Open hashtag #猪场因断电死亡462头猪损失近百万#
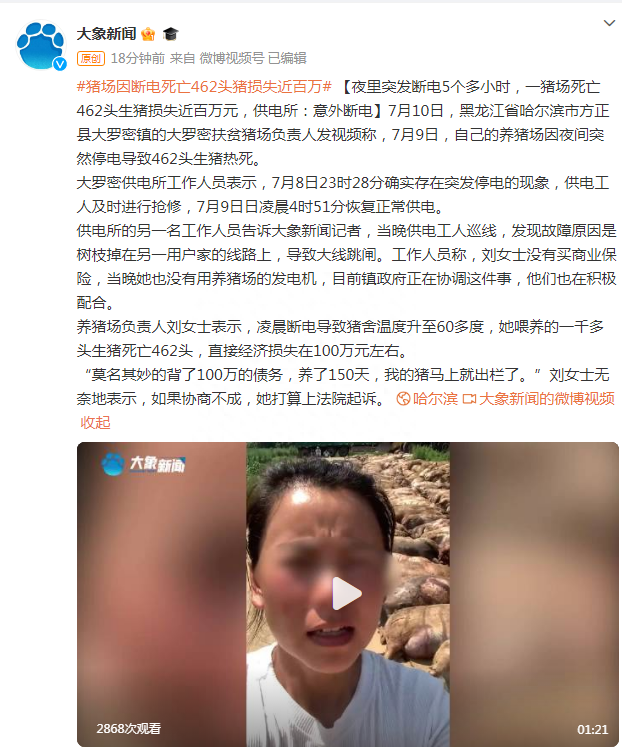 (x=204, y=87)
